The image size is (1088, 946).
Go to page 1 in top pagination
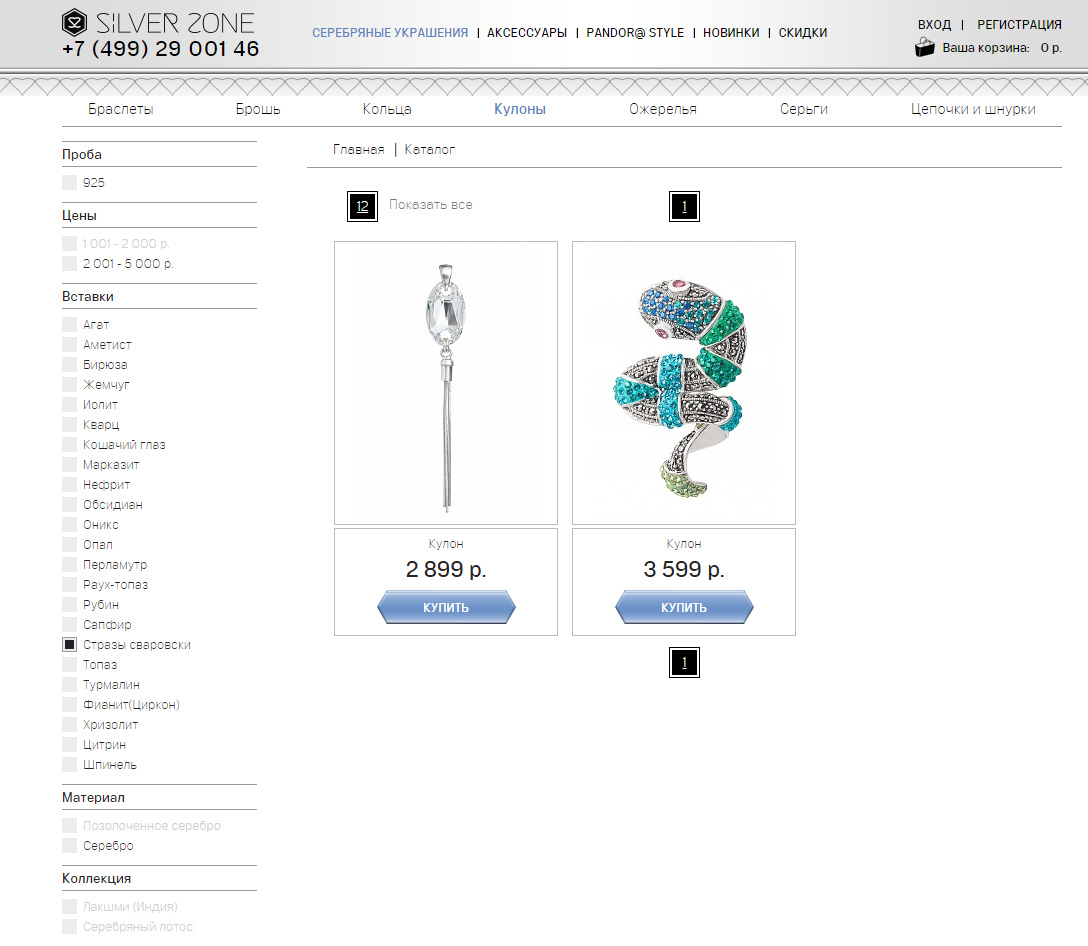click(684, 206)
